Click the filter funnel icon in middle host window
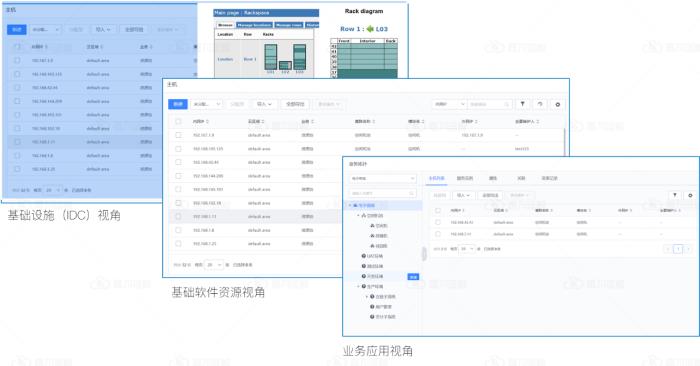The image size is (700, 366). coord(522,104)
